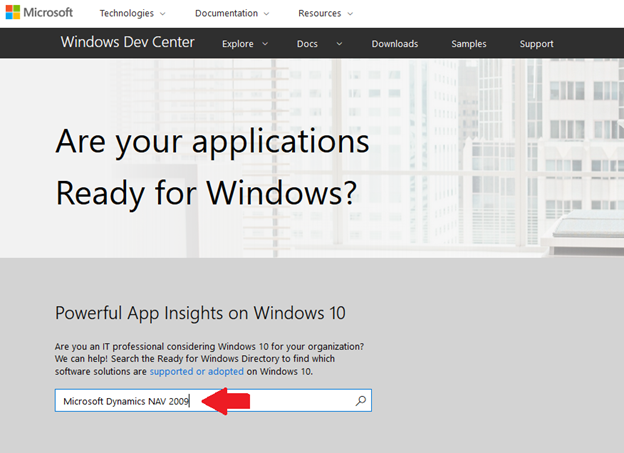Viewport: 624px width, 453px height.
Task: Click the Windows Dev Center title
Action: (x=127, y=42)
